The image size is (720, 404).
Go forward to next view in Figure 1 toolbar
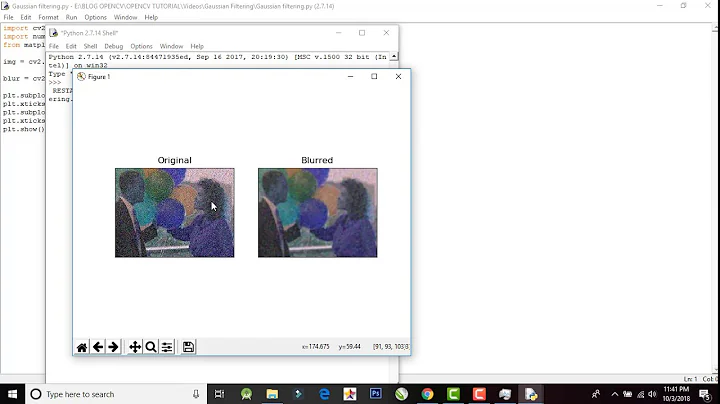coord(113,347)
